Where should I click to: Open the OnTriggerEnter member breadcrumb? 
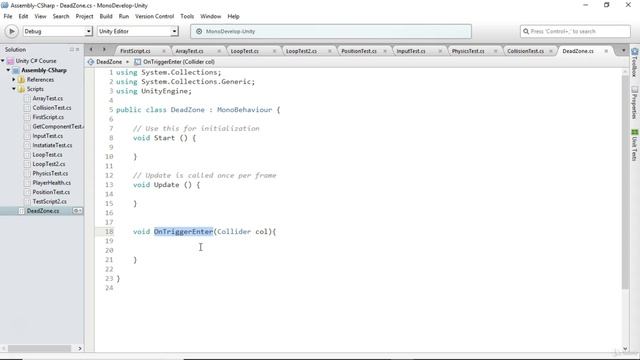point(175,62)
